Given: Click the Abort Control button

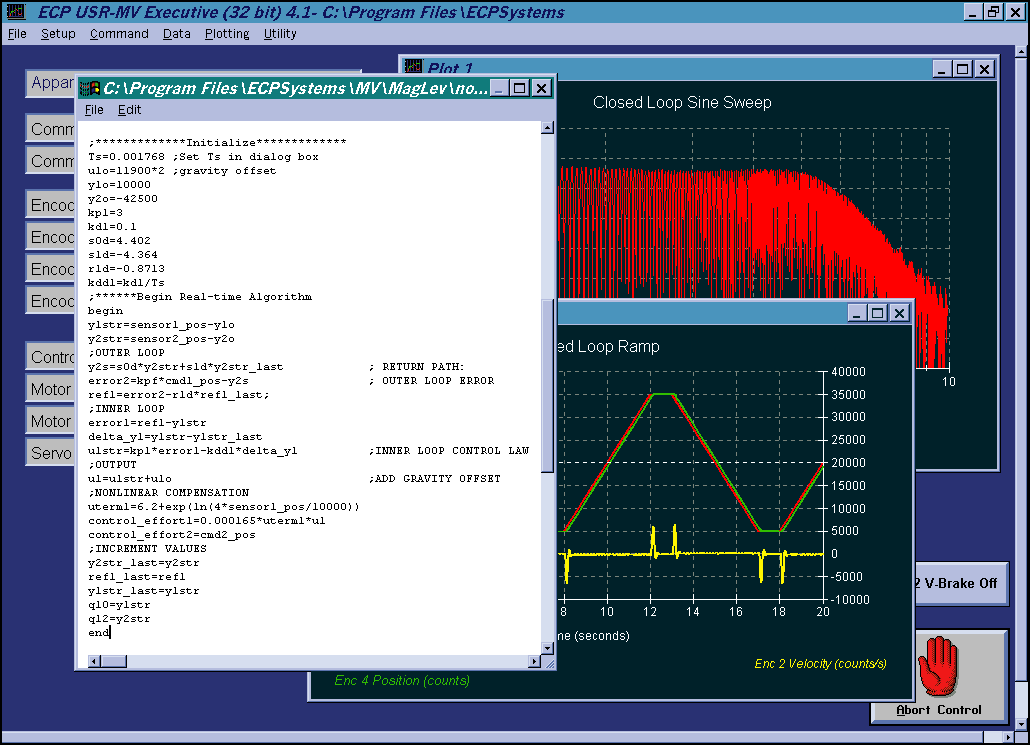Looking at the screenshot, I should [x=939, y=676].
